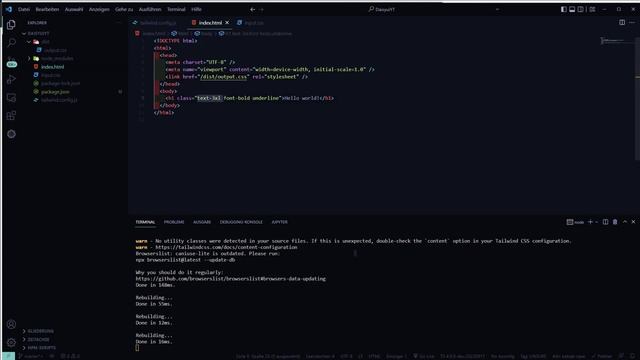
Task: Click the command center search box
Action: [381, 9]
